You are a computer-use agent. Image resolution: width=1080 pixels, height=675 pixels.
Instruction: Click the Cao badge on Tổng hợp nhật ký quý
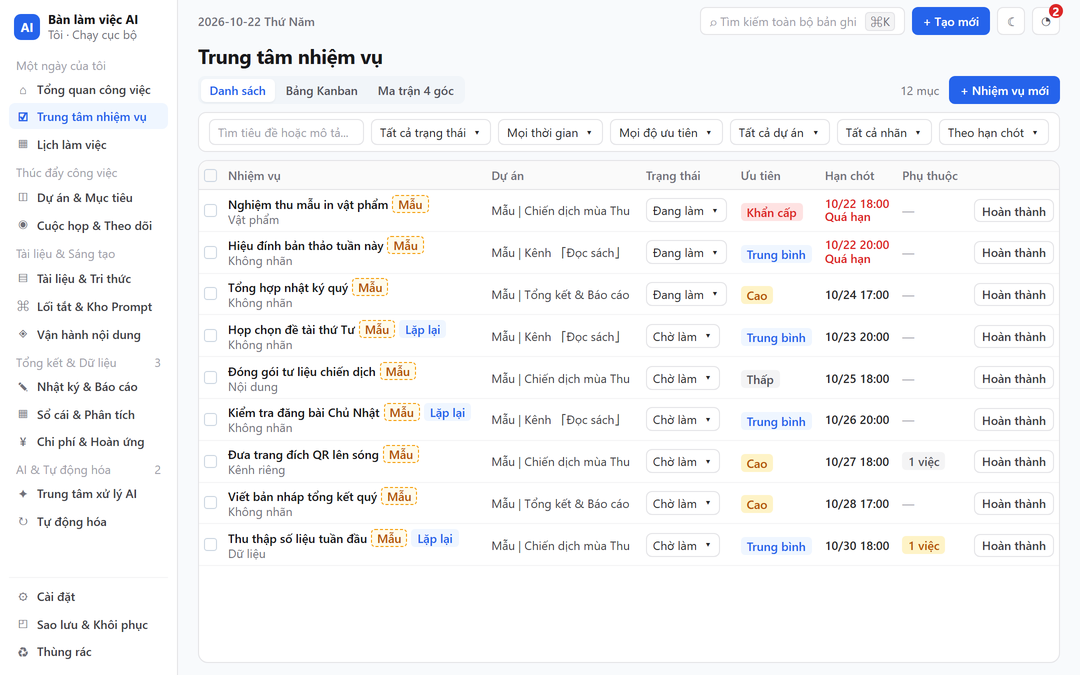pos(756,295)
